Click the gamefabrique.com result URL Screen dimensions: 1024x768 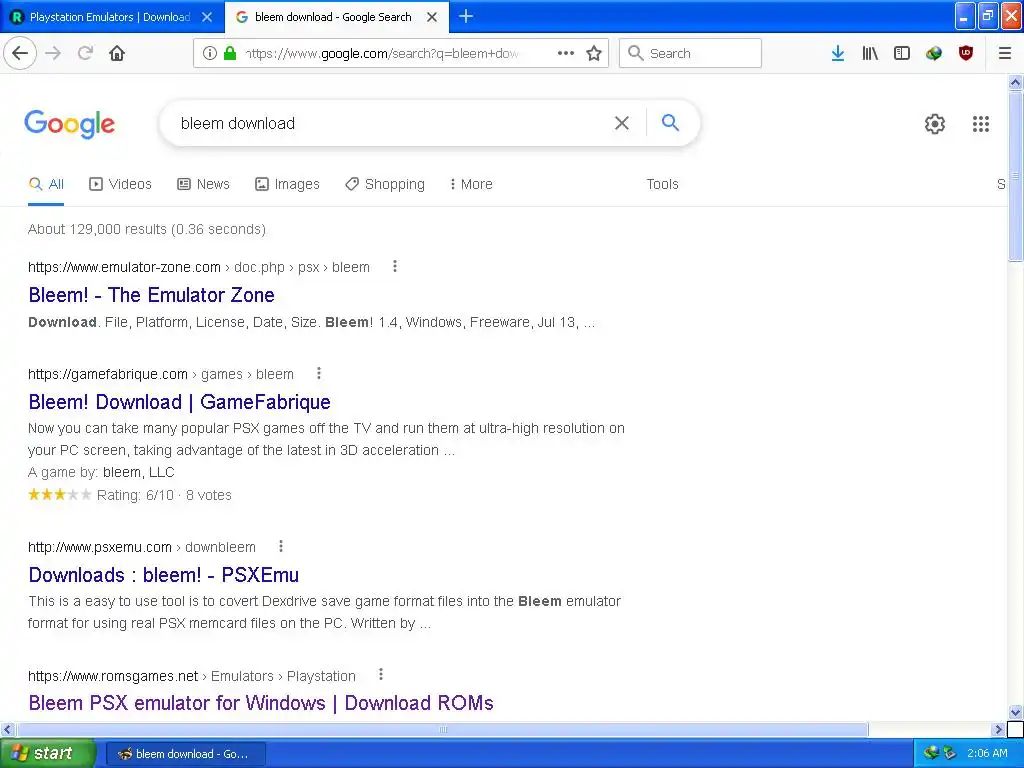161,374
